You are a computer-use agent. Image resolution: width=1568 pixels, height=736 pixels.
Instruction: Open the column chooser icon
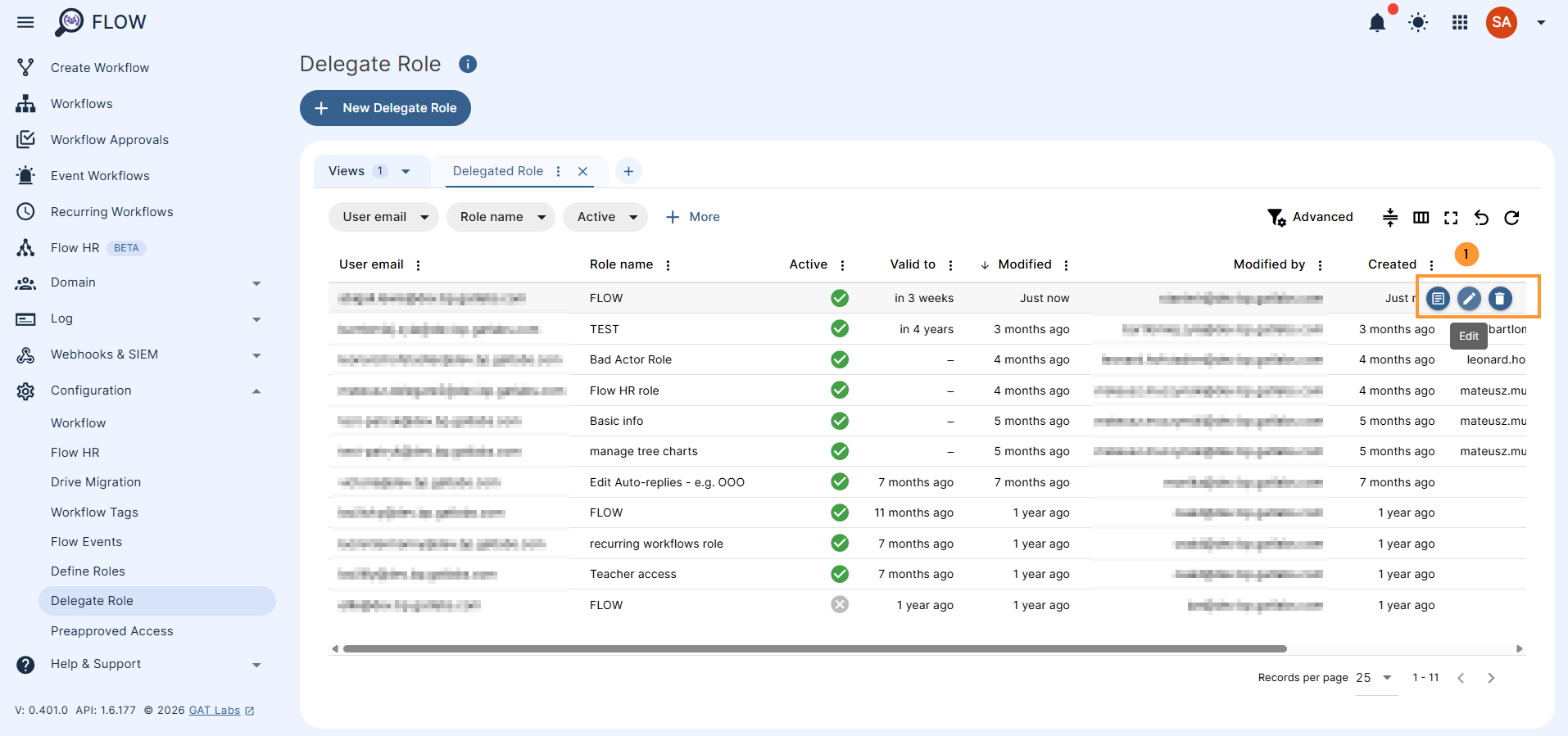click(x=1421, y=218)
